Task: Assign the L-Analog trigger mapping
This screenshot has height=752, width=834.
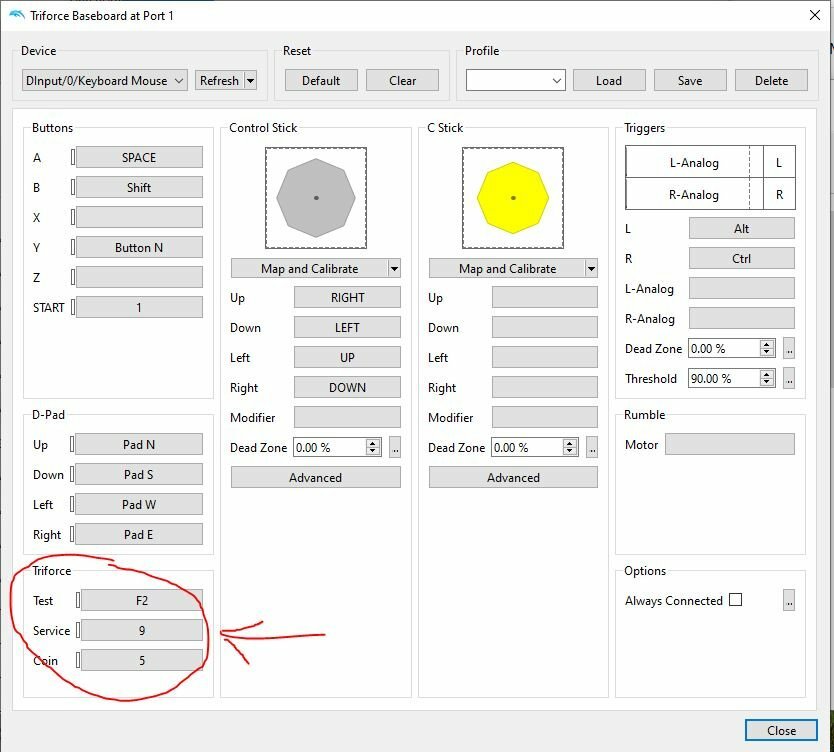Action: [741, 288]
